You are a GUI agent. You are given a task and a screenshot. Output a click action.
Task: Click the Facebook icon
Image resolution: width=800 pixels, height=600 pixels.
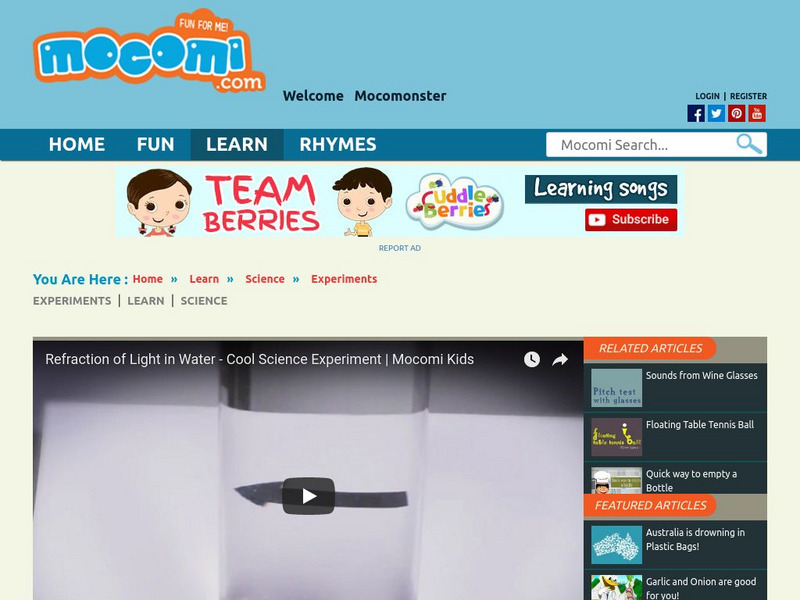click(x=697, y=113)
